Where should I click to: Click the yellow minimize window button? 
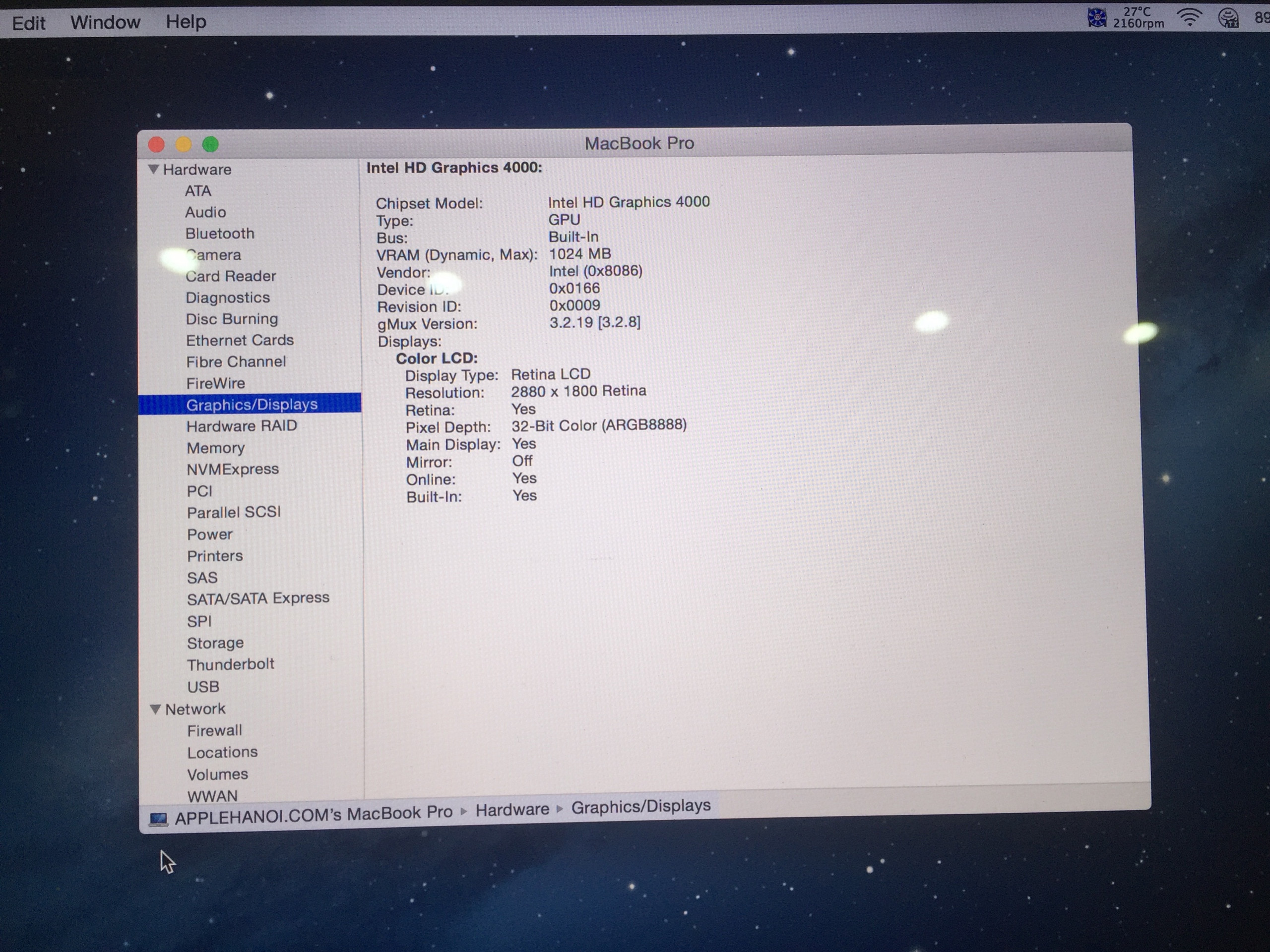(x=183, y=145)
